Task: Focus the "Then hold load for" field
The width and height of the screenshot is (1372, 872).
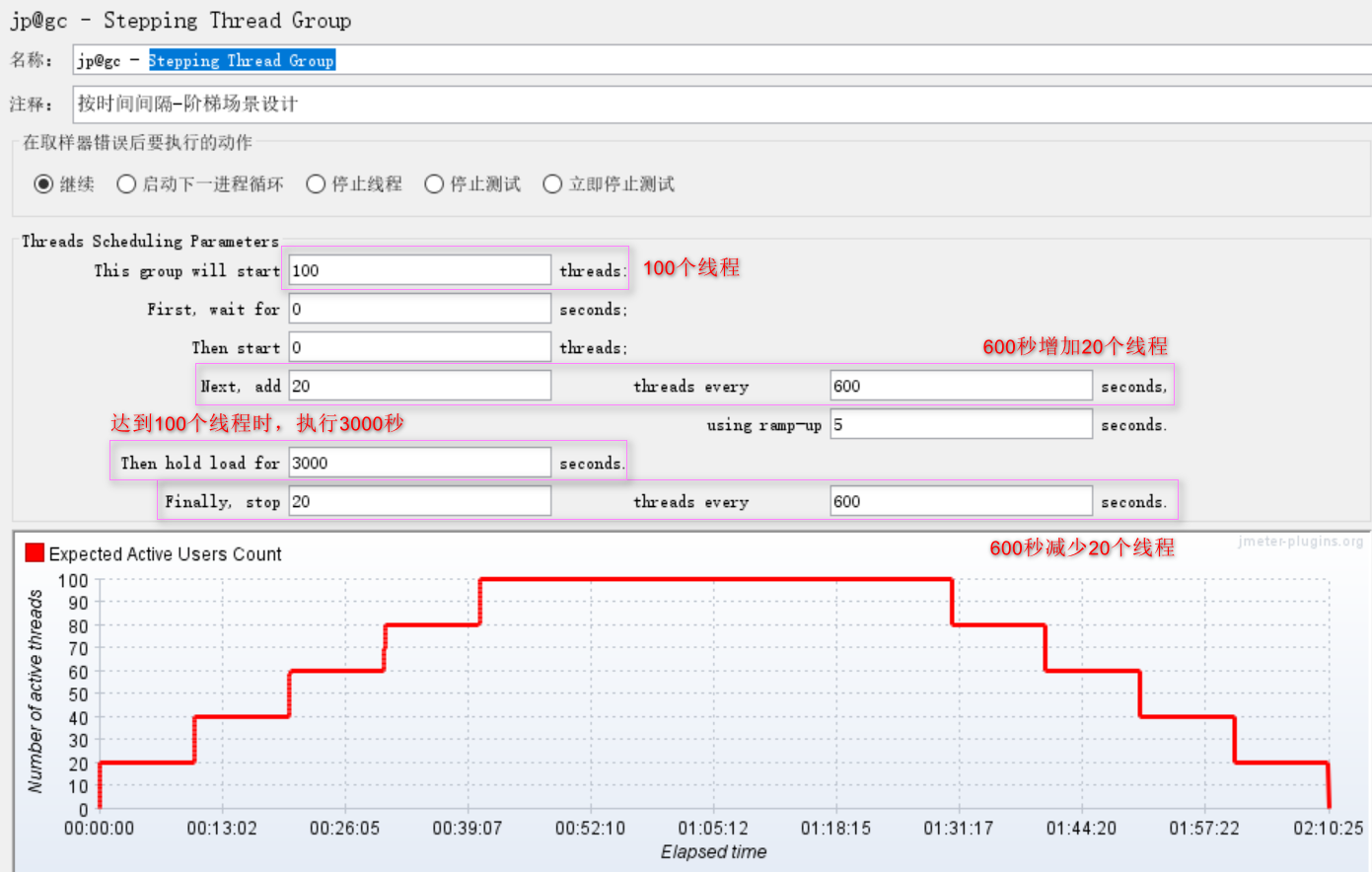Action: click(x=419, y=463)
